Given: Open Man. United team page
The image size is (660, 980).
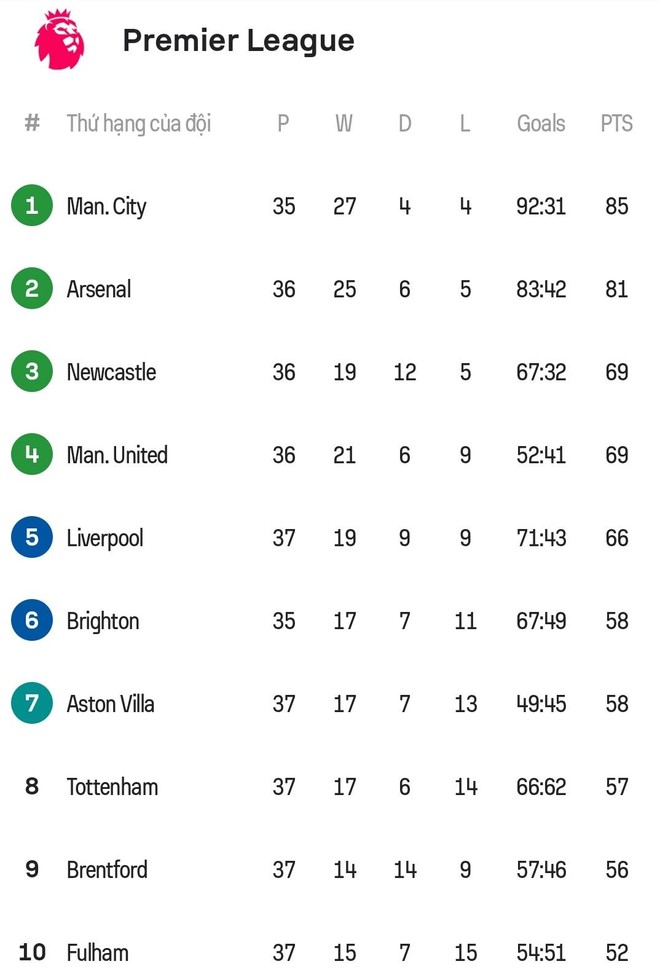Looking at the screenshot, I should tap(117, 455).
